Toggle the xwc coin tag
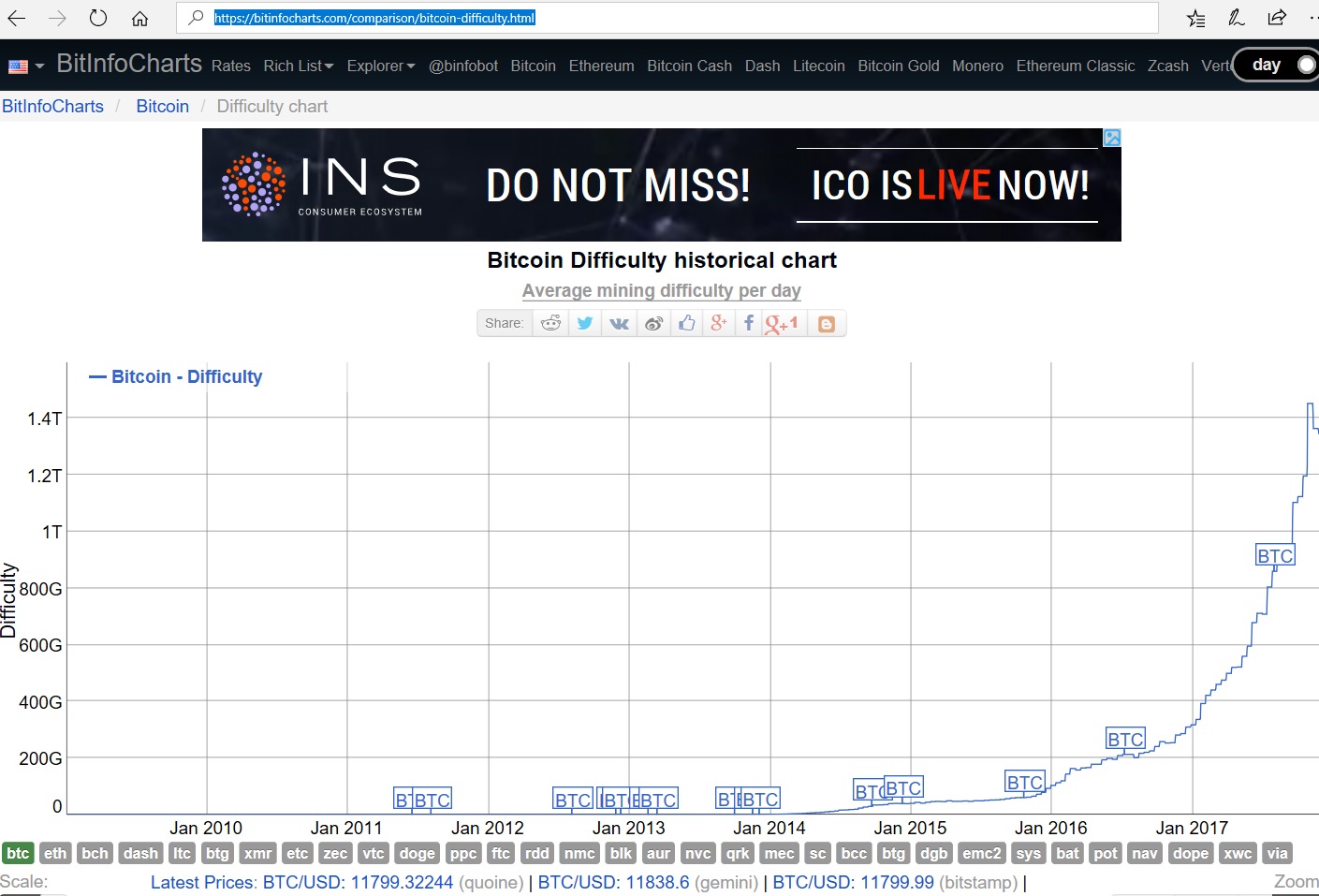 click(1238, 853)
